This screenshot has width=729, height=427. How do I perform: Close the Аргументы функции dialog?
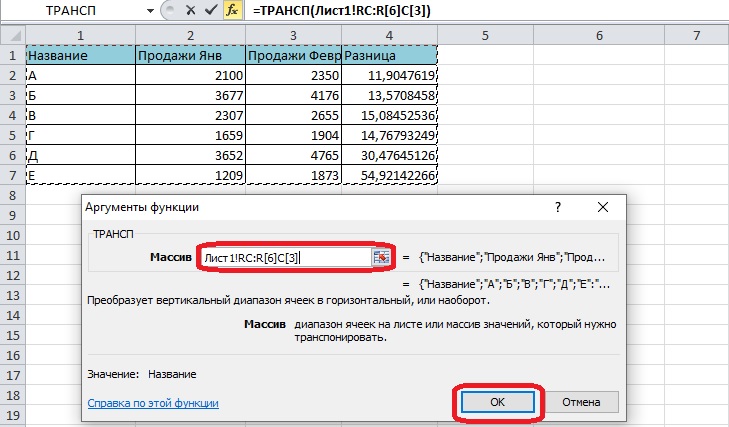pos(603,207)
